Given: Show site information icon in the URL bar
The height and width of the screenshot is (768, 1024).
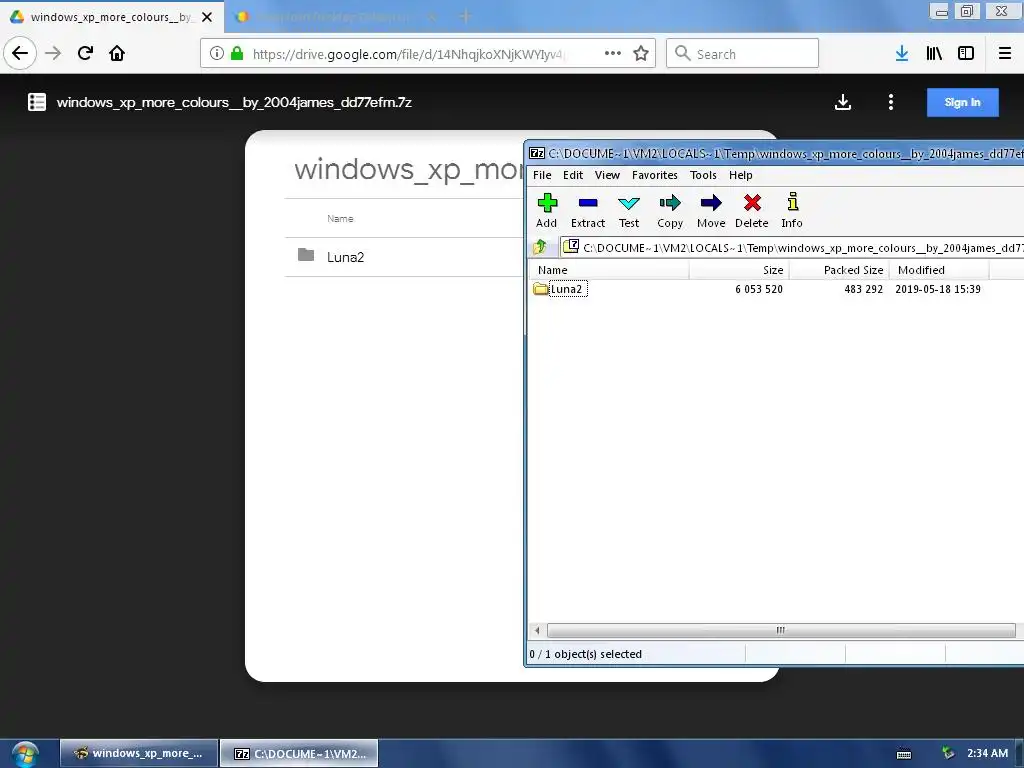Looking at the screenshot, I should [217, 54].
